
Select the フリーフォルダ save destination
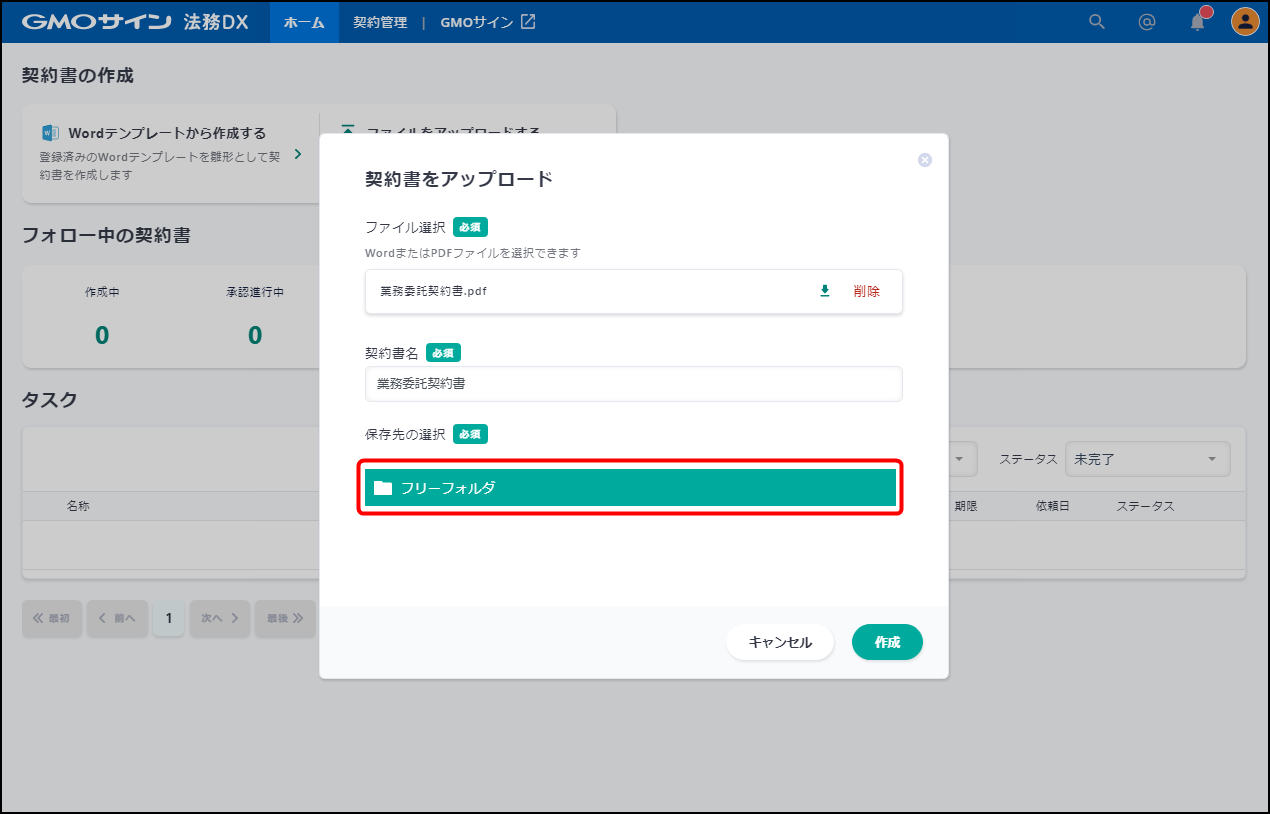click(630, 488)
